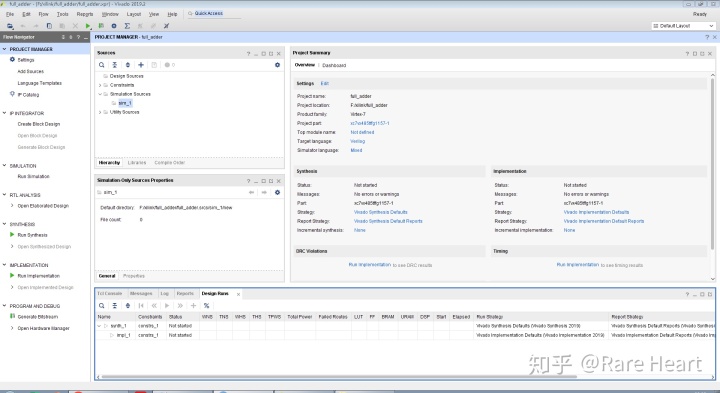This screenshot has width=720, height=393.
Task: Open Simulation-Only Sources Properties gear
Action: click(x=277, y=192)
